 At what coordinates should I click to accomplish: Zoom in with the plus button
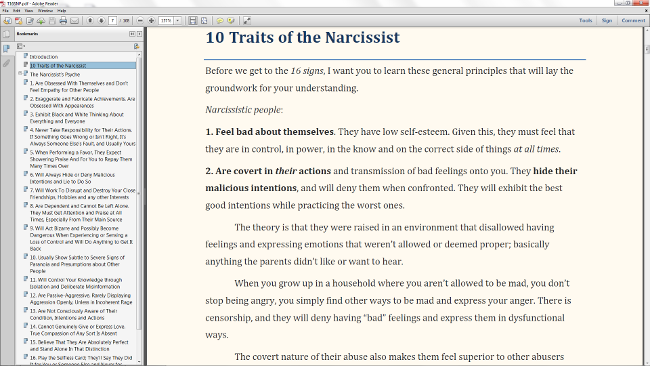151,20
